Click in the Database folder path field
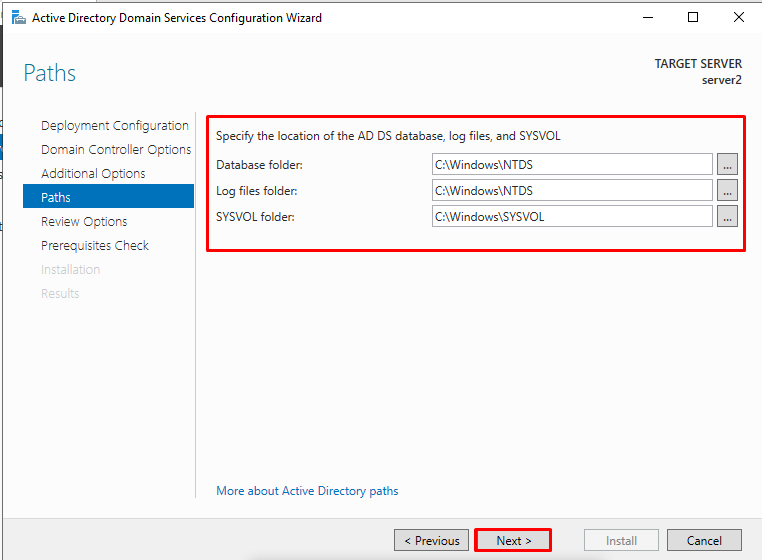Screen dimensions: 762x560 (x=572, y=164)
